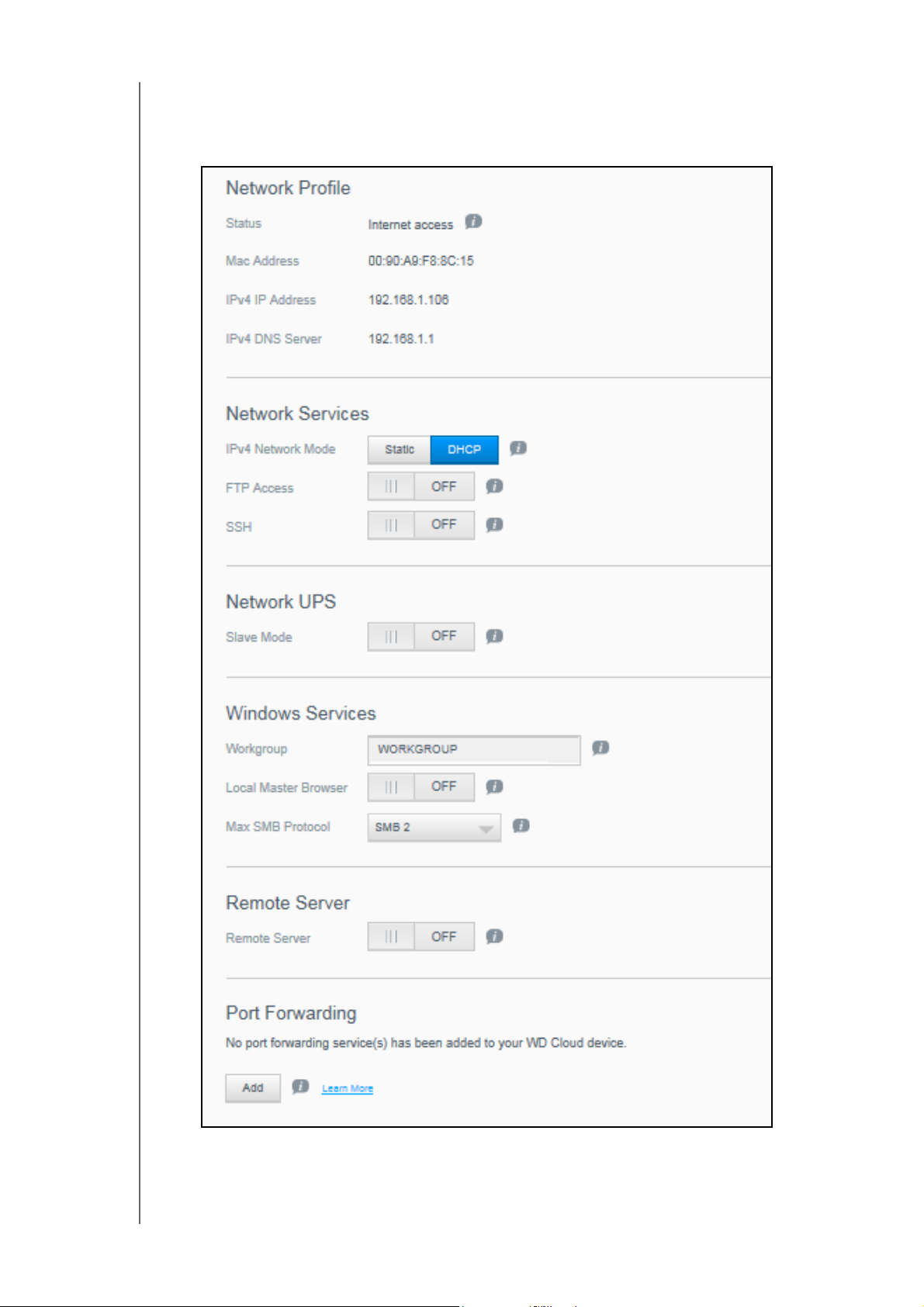Enable Local Master Browser switch
This screenshot has height=1307, width=924.
coord(420,787)
